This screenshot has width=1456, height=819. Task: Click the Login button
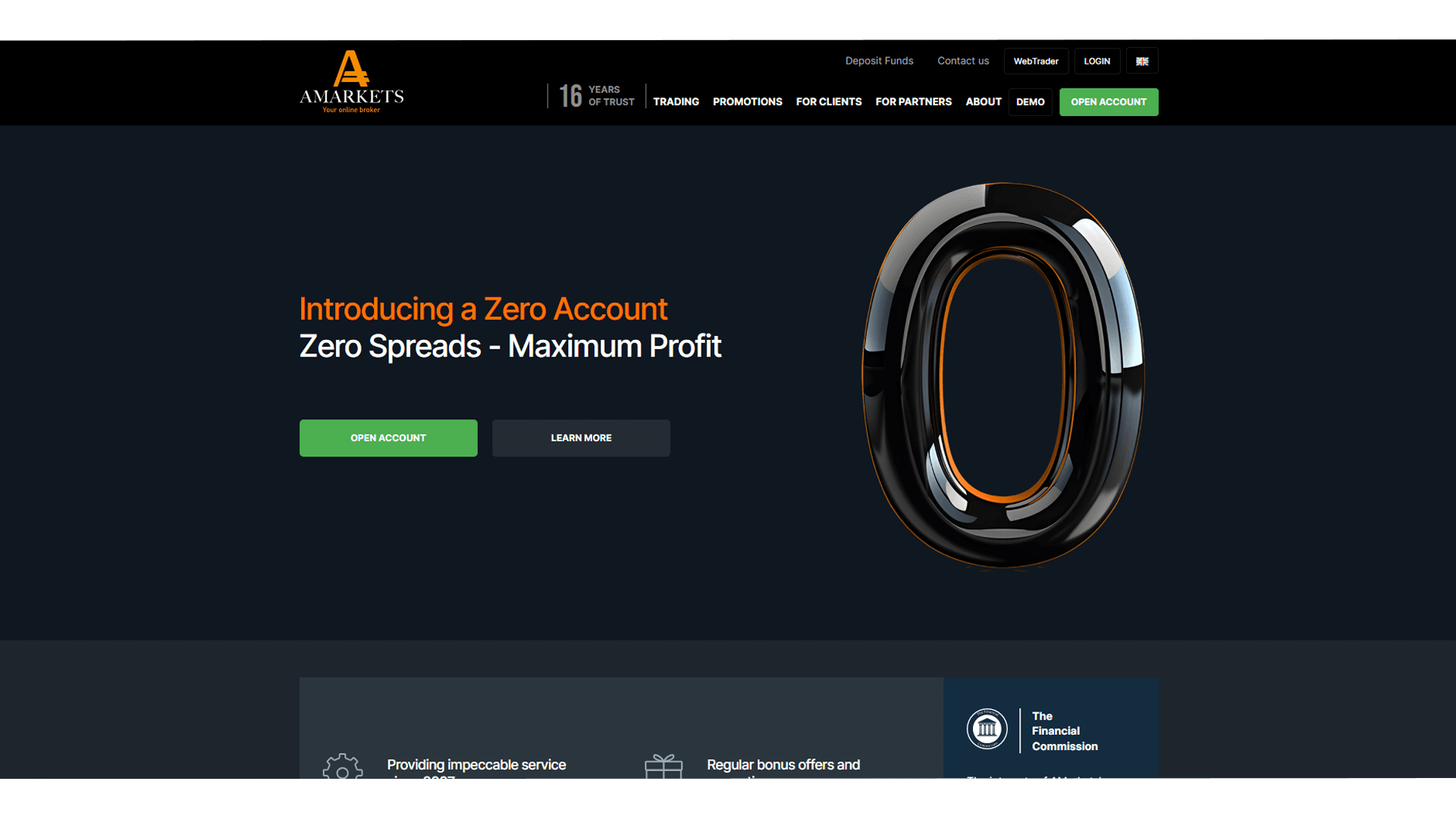click(x=1097, y=61)
